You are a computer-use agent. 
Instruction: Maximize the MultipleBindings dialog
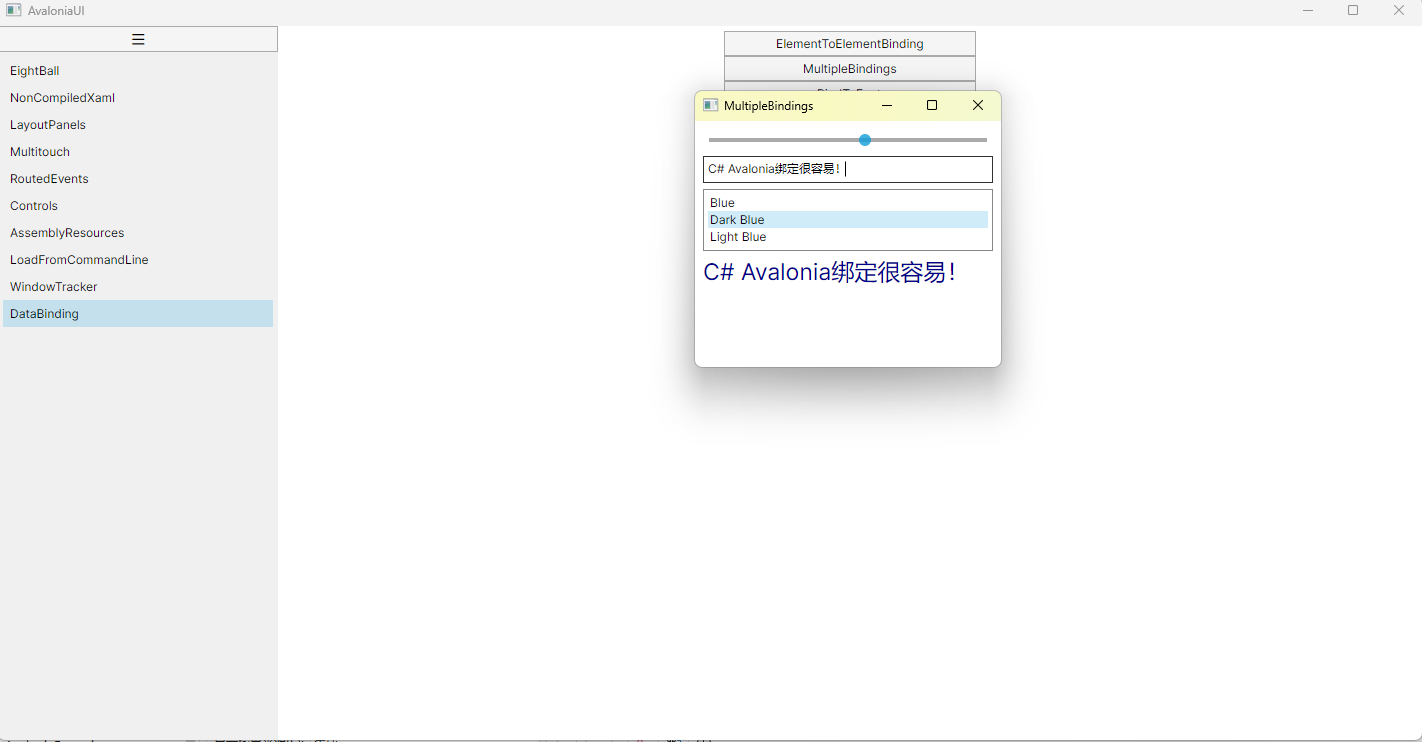[932, 105]
